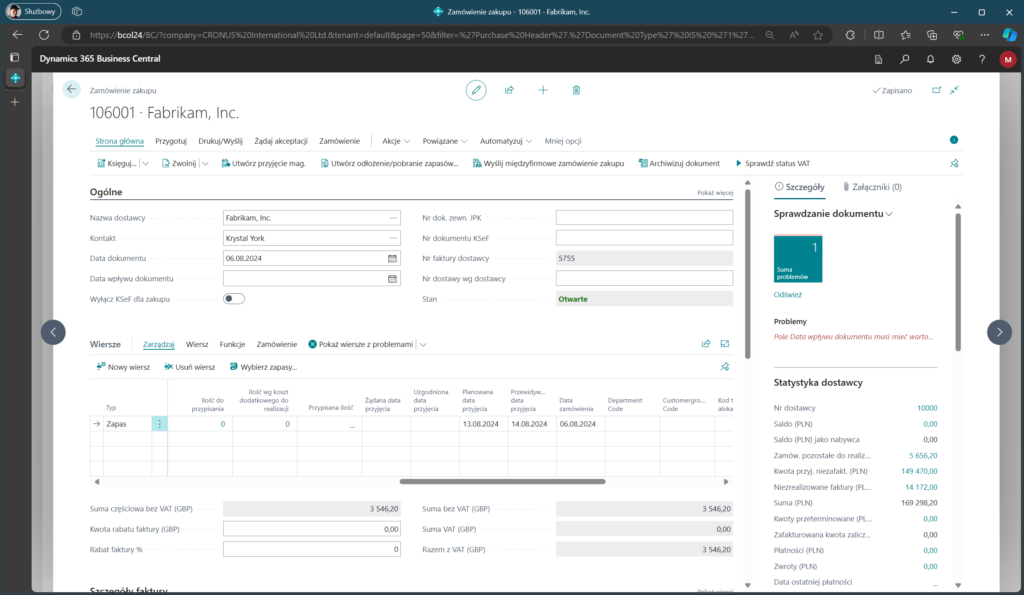Toggle Wyłącz KSeF dla zakupu switch
This screenshot has height=595, width=1024.
pos(234,298)
